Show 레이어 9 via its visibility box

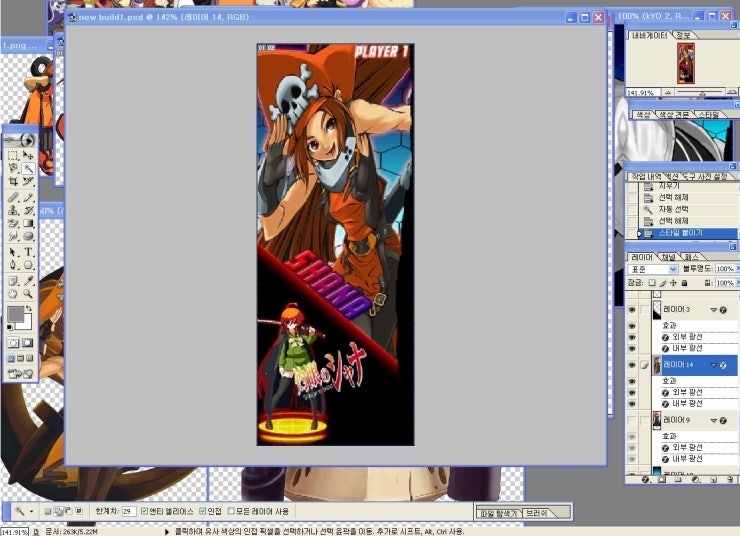tap(632, 420)
